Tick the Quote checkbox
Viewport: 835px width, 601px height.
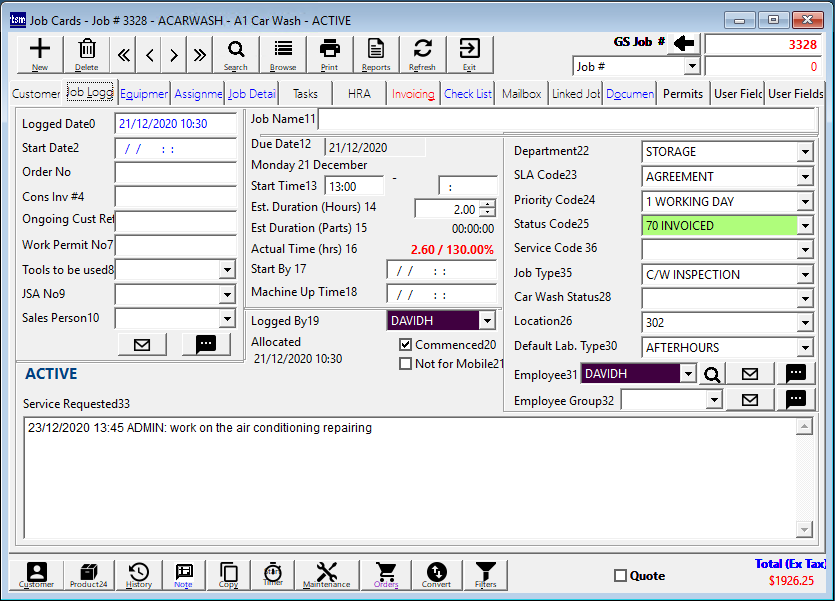coord(620,576)
